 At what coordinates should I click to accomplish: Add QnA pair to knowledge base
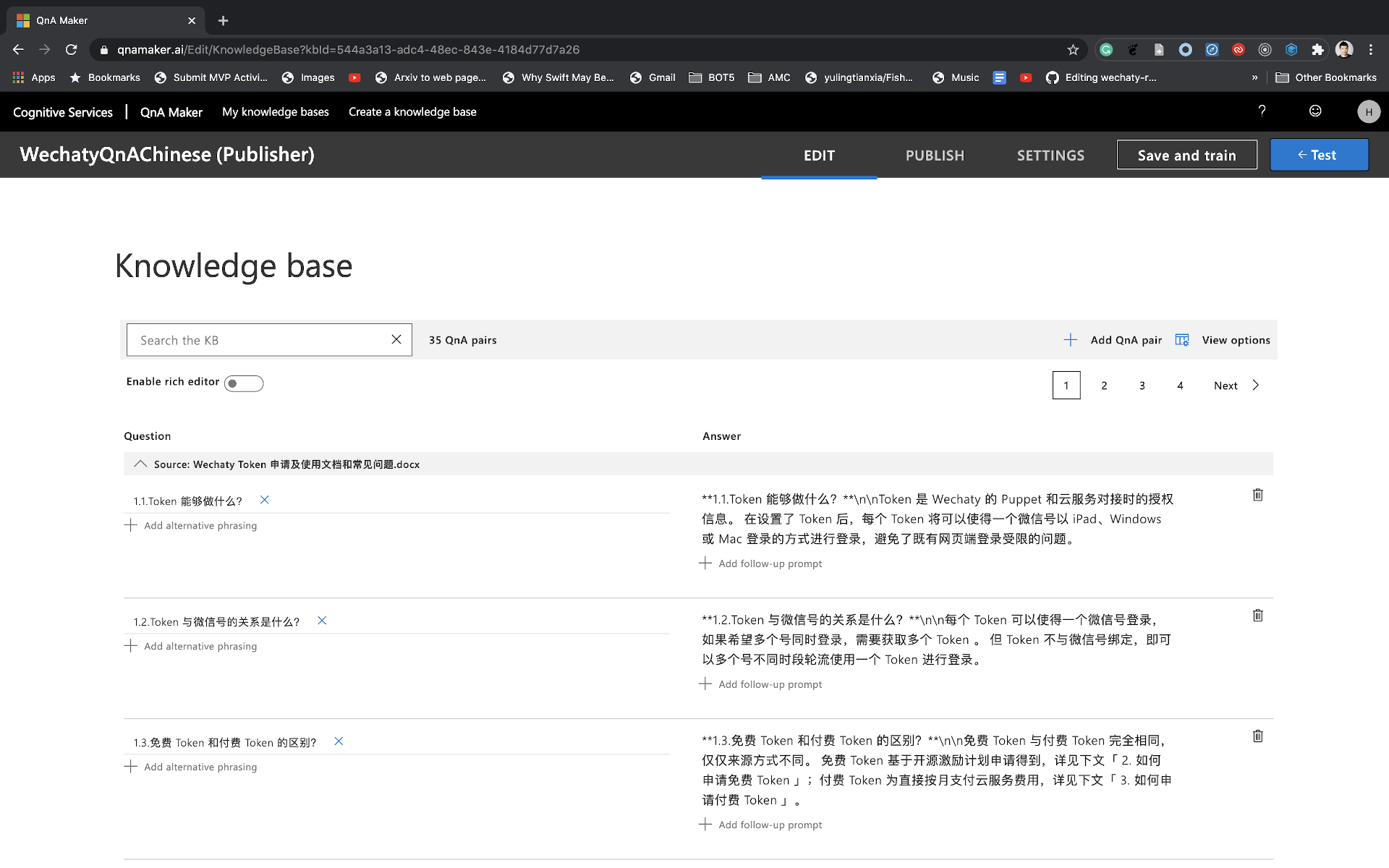1113,340
